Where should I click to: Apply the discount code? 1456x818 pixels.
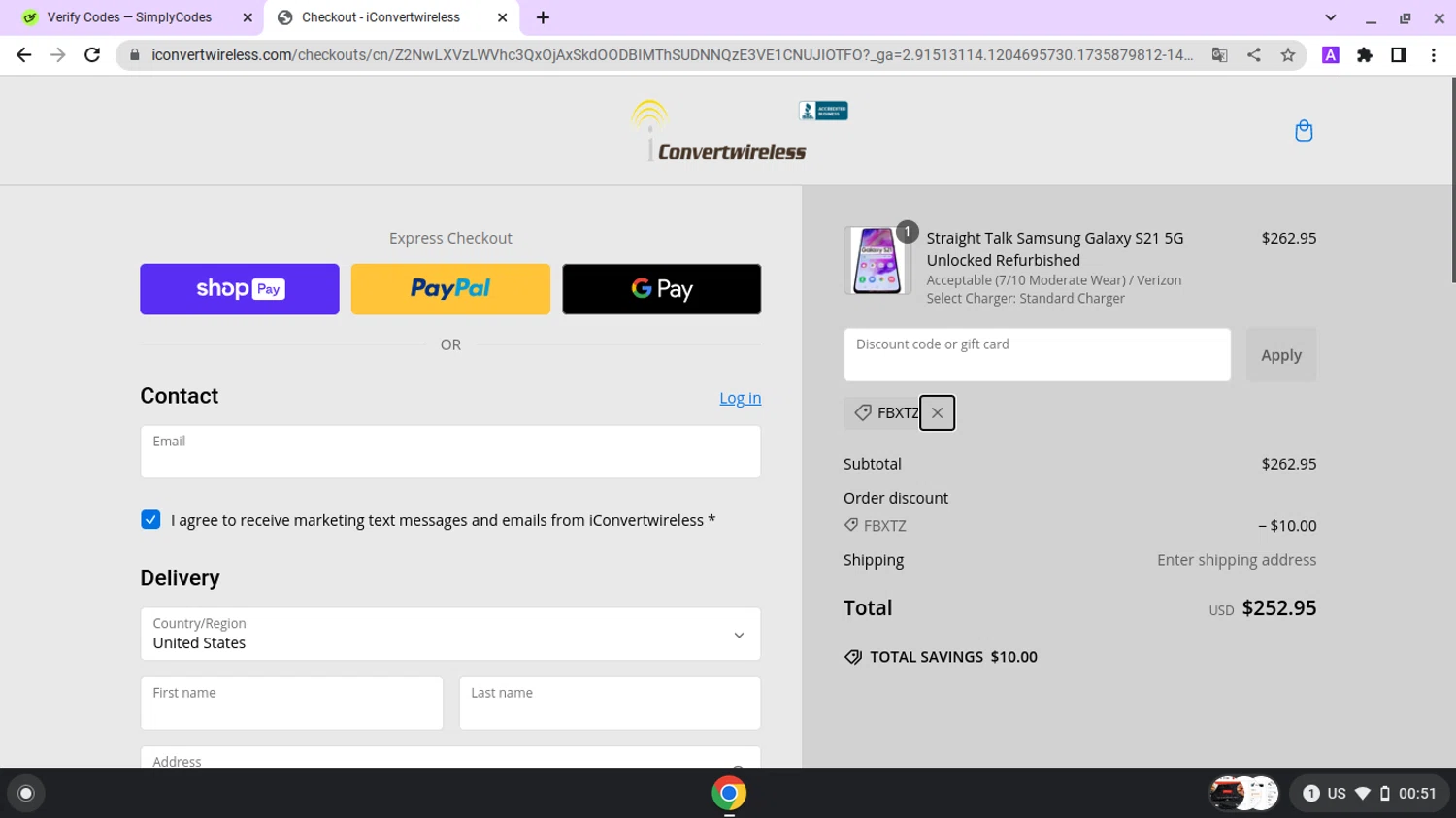(x=1281, y=355)
